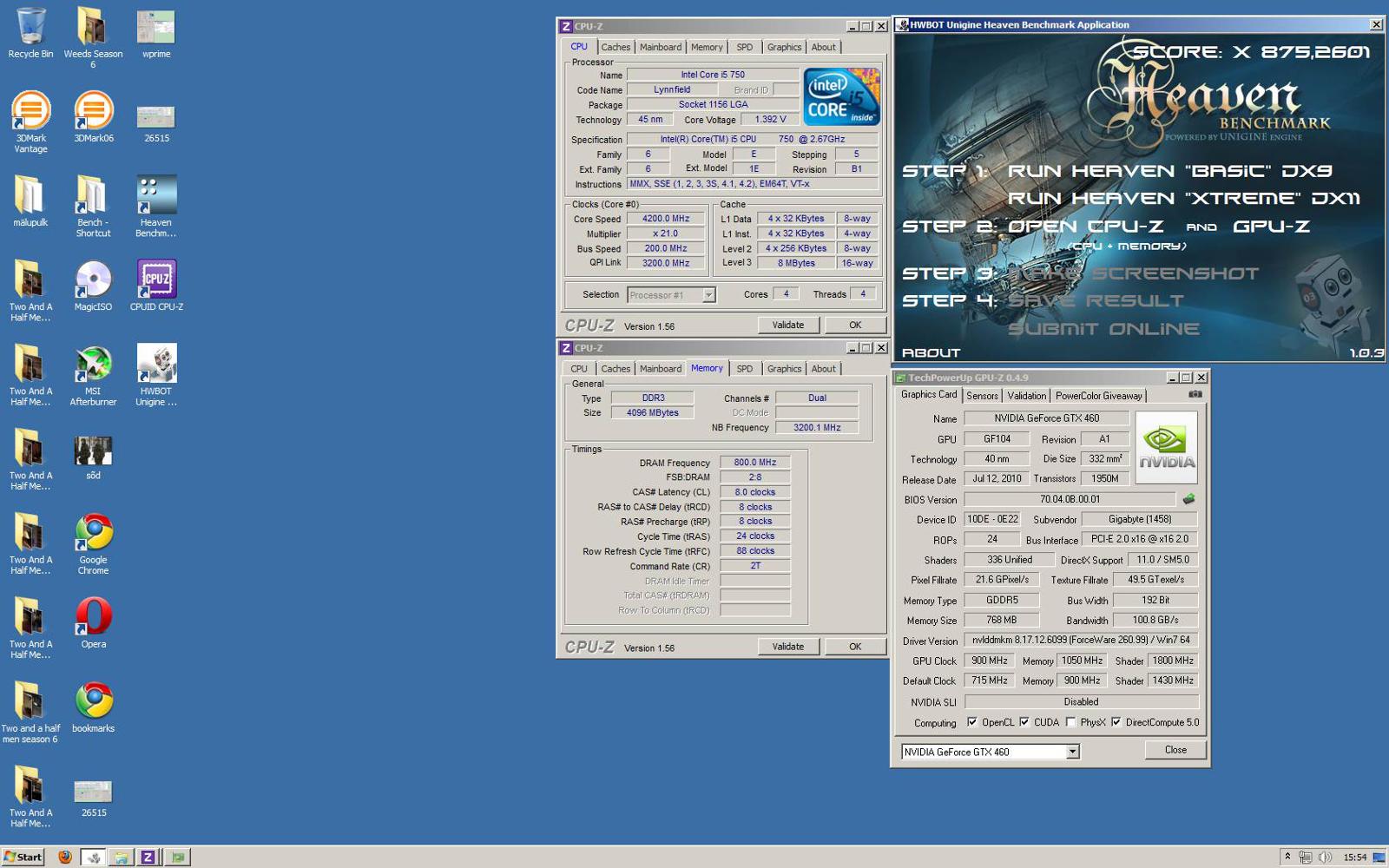The image size is (1389, 868).
Task: Open the Recycle Bin desktop icon
Action: [x=30, y=33]
